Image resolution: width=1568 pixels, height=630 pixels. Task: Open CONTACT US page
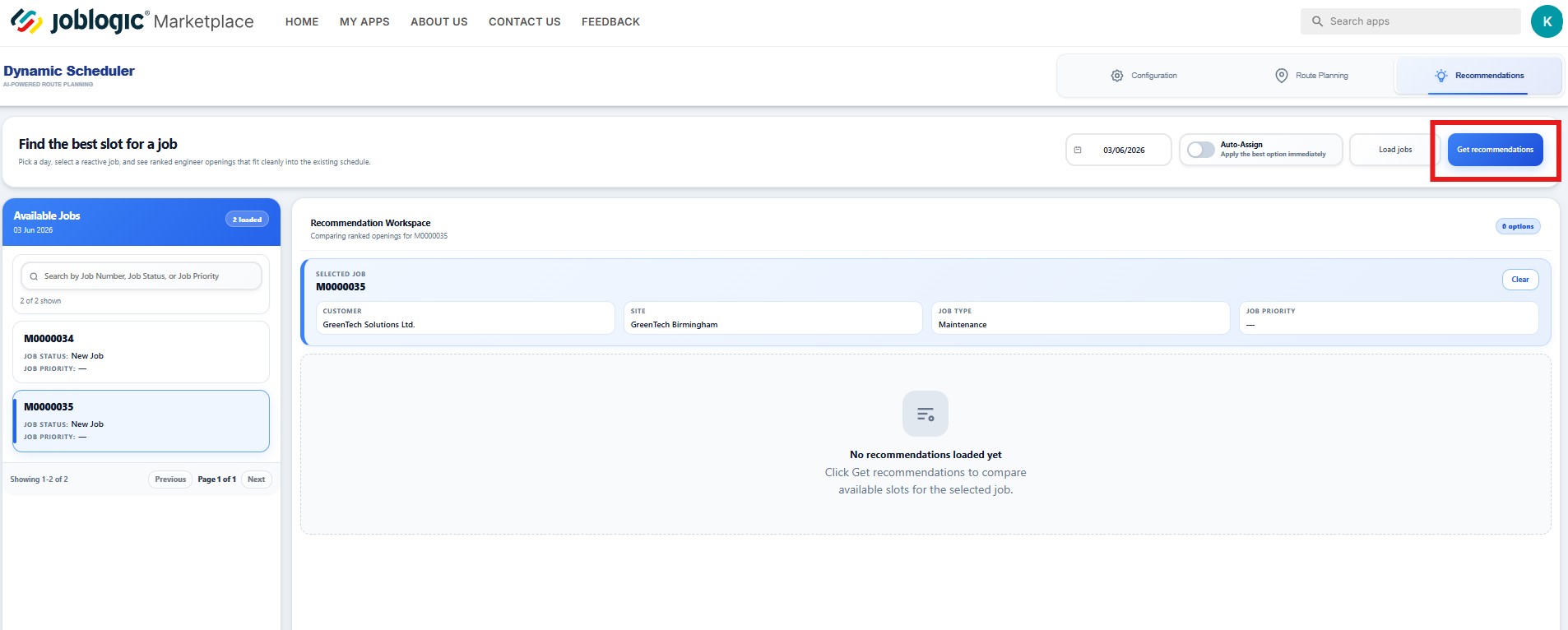tap(525, 21)
